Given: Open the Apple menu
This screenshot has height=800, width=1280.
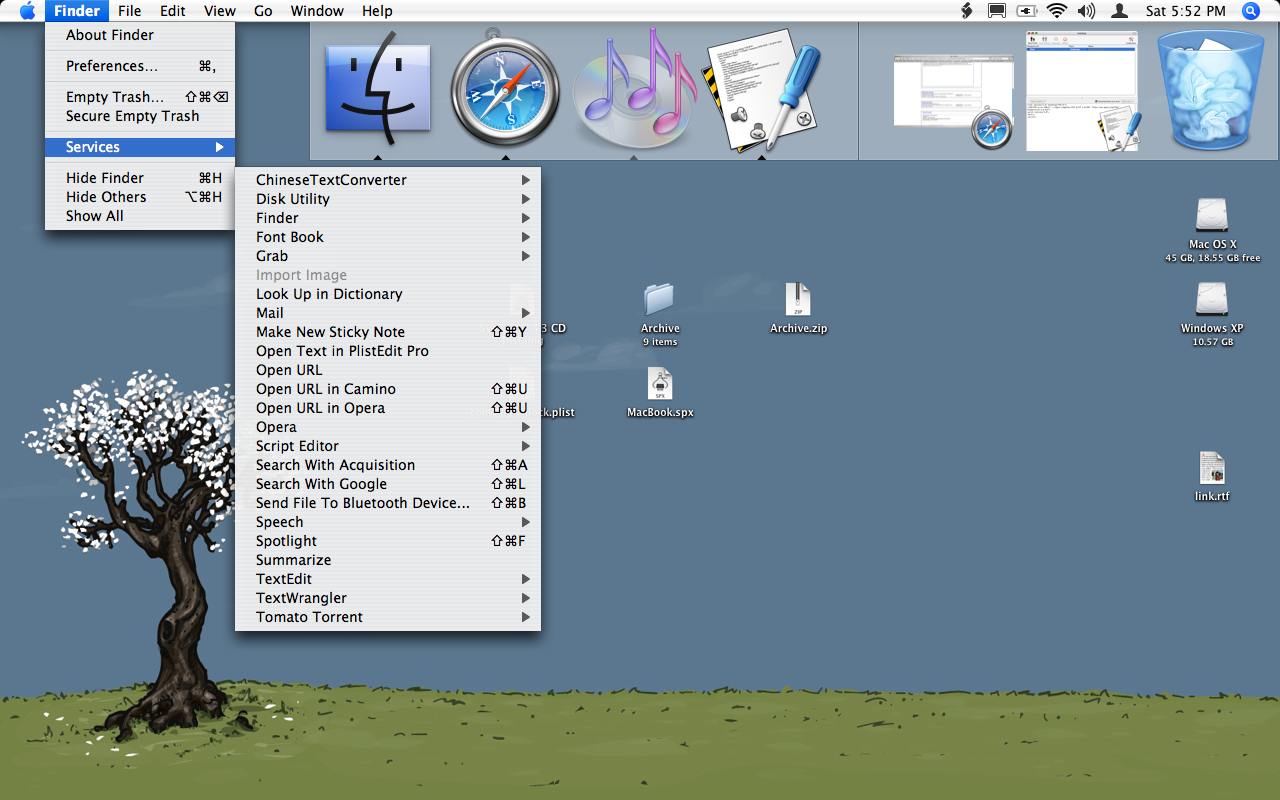Looking at the screenshot, I should point(27,11).
